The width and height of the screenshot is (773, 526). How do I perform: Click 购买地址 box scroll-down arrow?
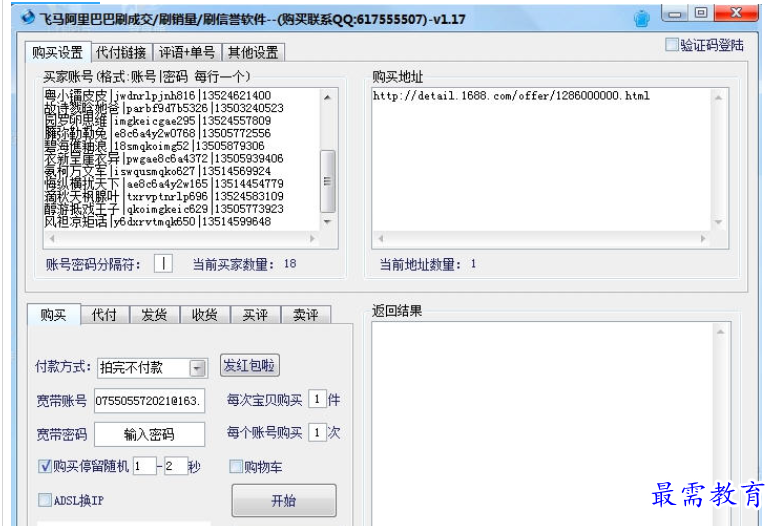[719, 222]
